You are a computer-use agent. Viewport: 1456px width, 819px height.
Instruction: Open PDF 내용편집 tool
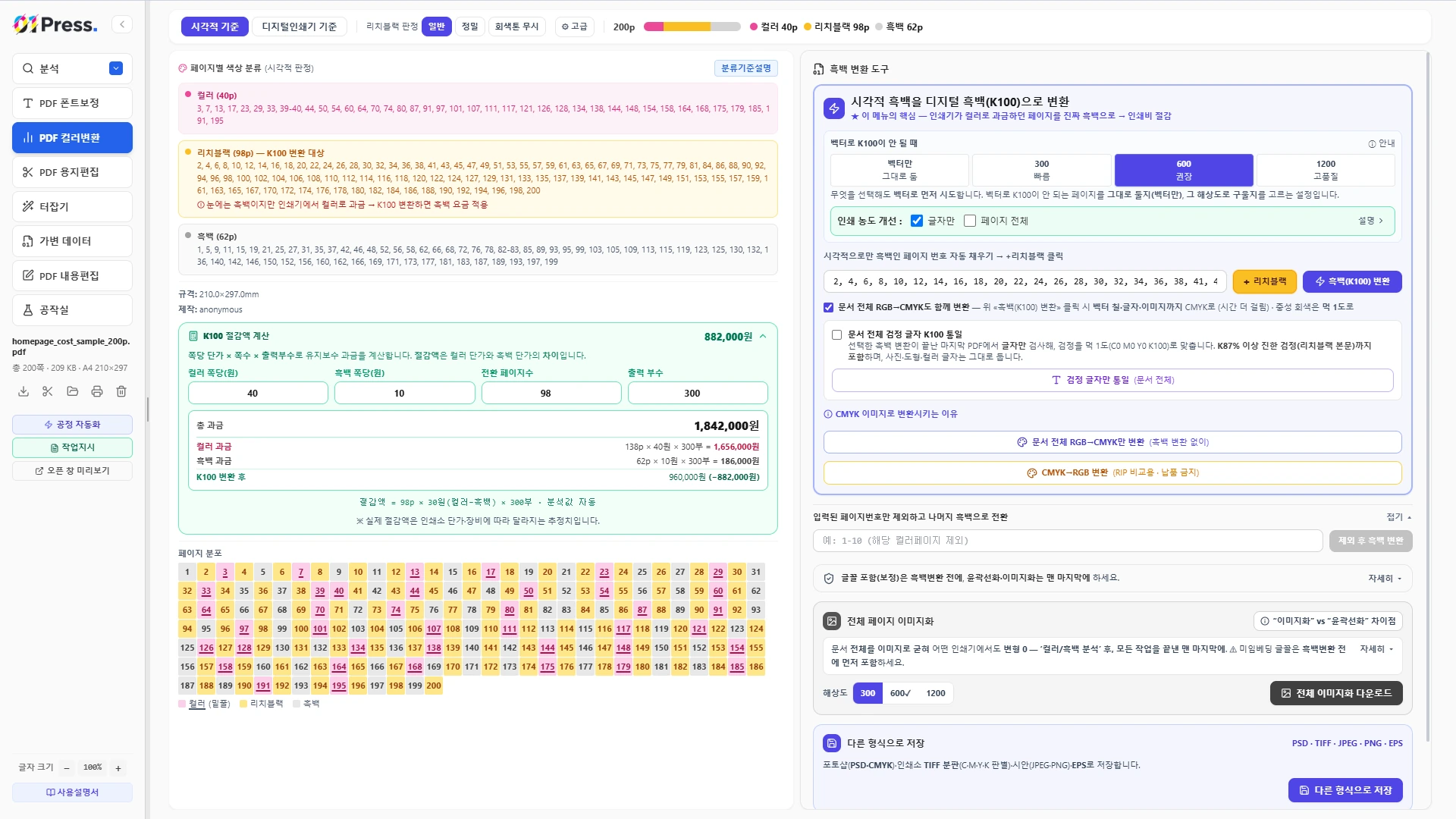tap(72, 275)
